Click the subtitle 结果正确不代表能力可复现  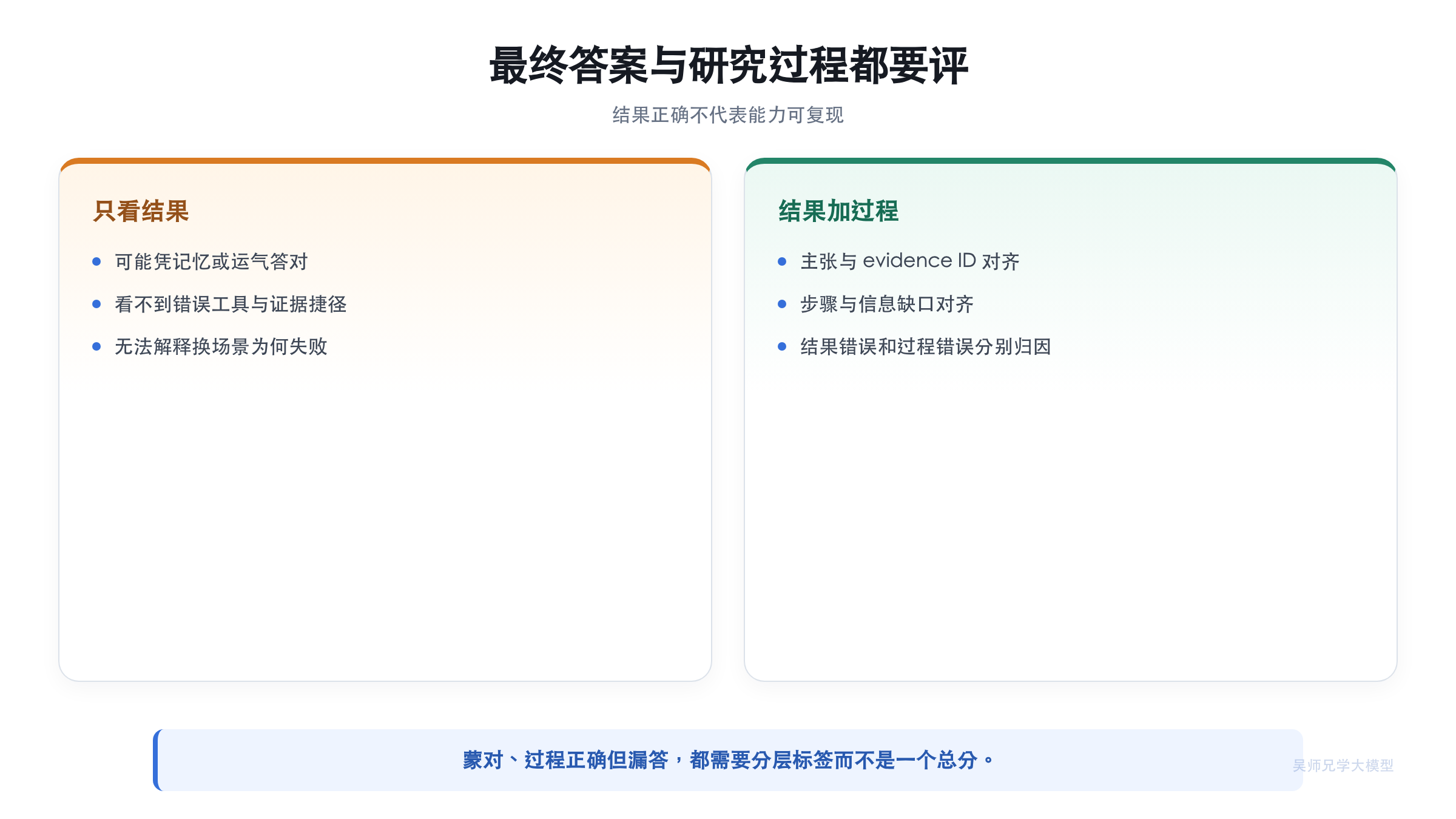[728, 115]
